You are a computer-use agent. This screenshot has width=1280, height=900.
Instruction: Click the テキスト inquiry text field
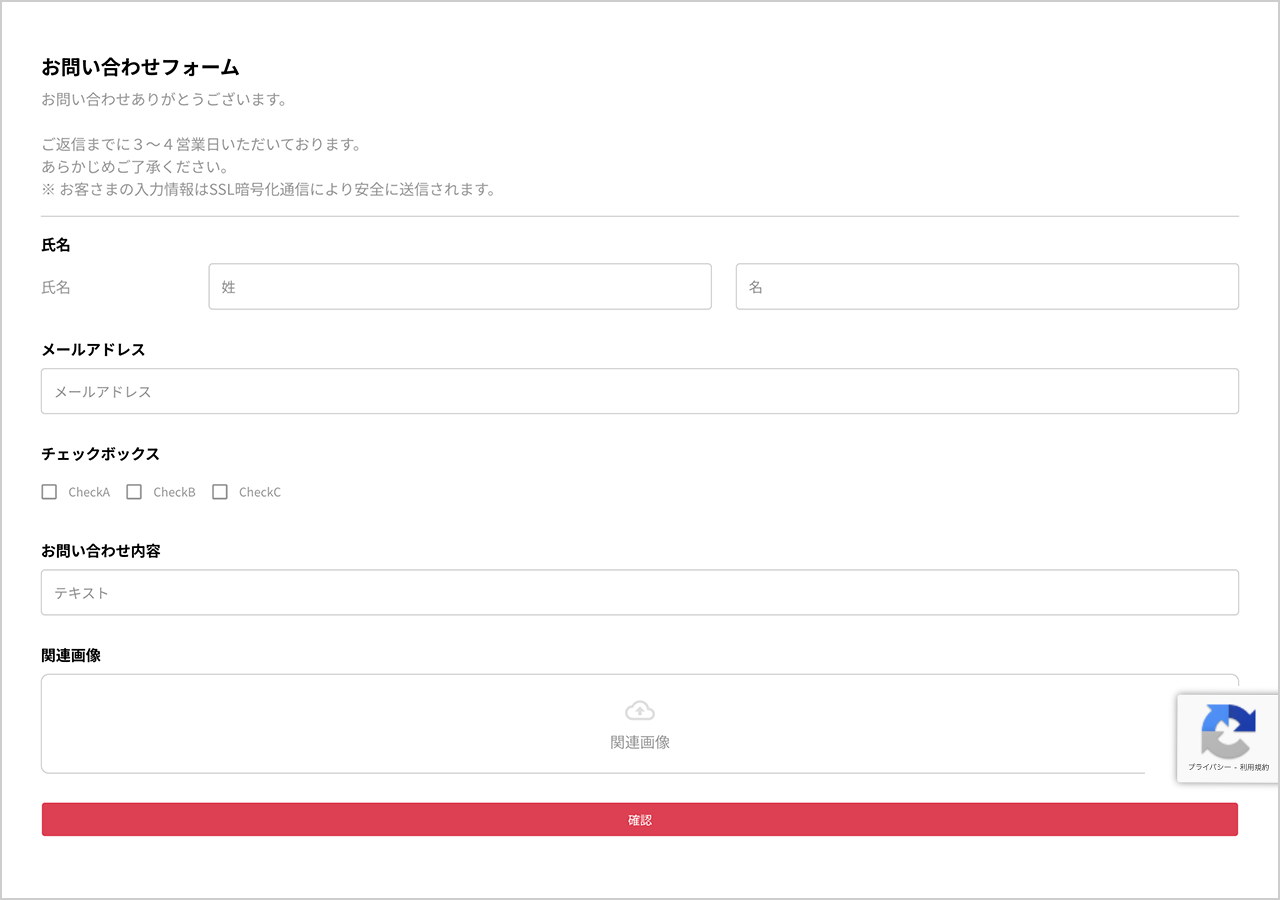coord(639,592)
